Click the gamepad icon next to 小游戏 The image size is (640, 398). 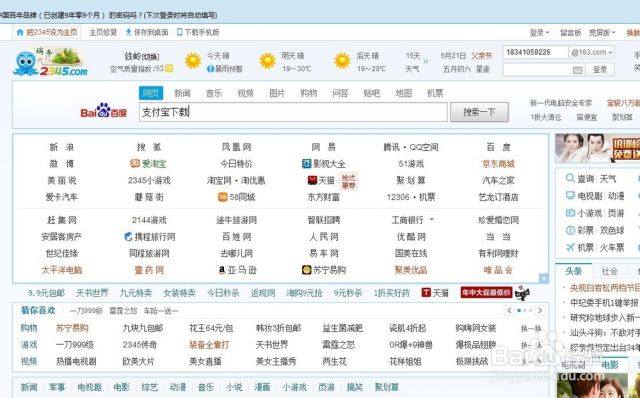click(570, 213)
